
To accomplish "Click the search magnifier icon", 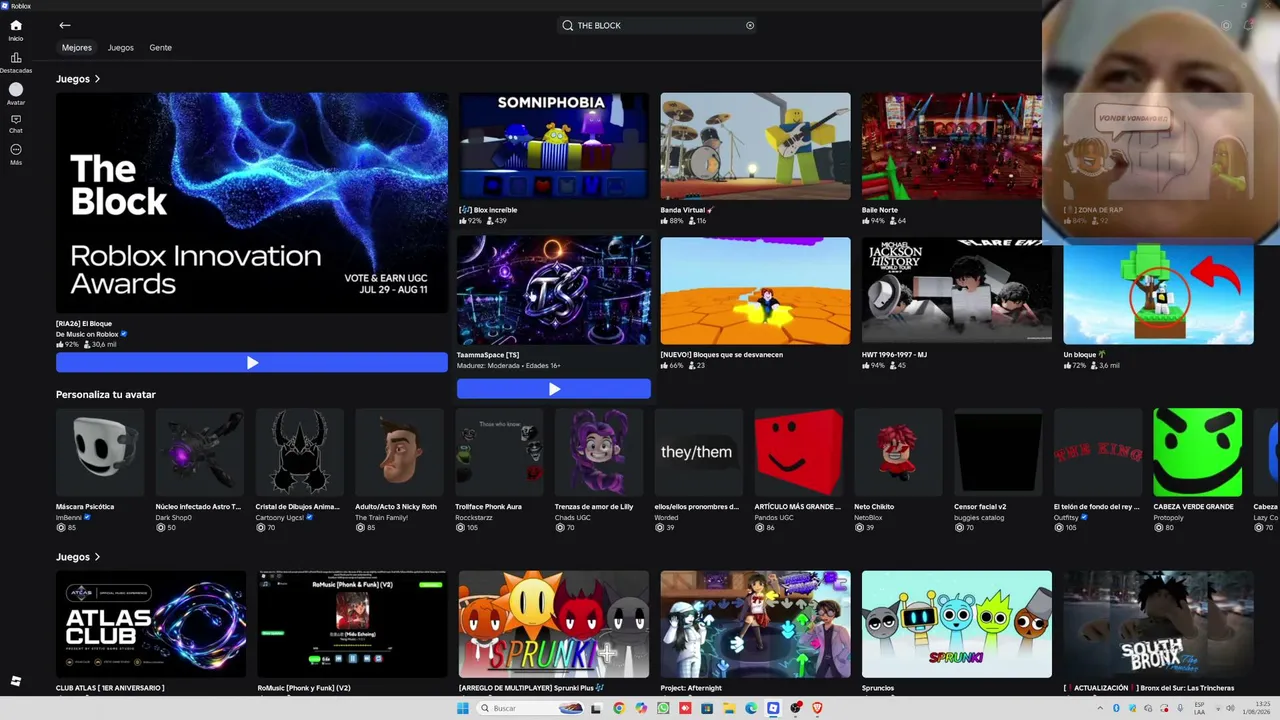I will tap(568, 25).
